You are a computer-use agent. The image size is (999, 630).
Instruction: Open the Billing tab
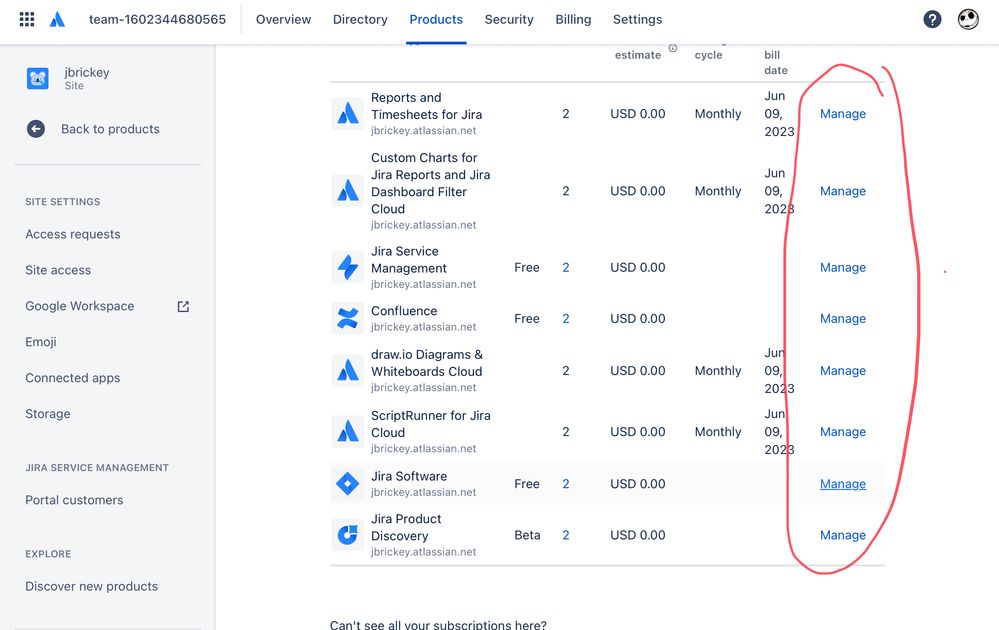[x=573, y=19]
